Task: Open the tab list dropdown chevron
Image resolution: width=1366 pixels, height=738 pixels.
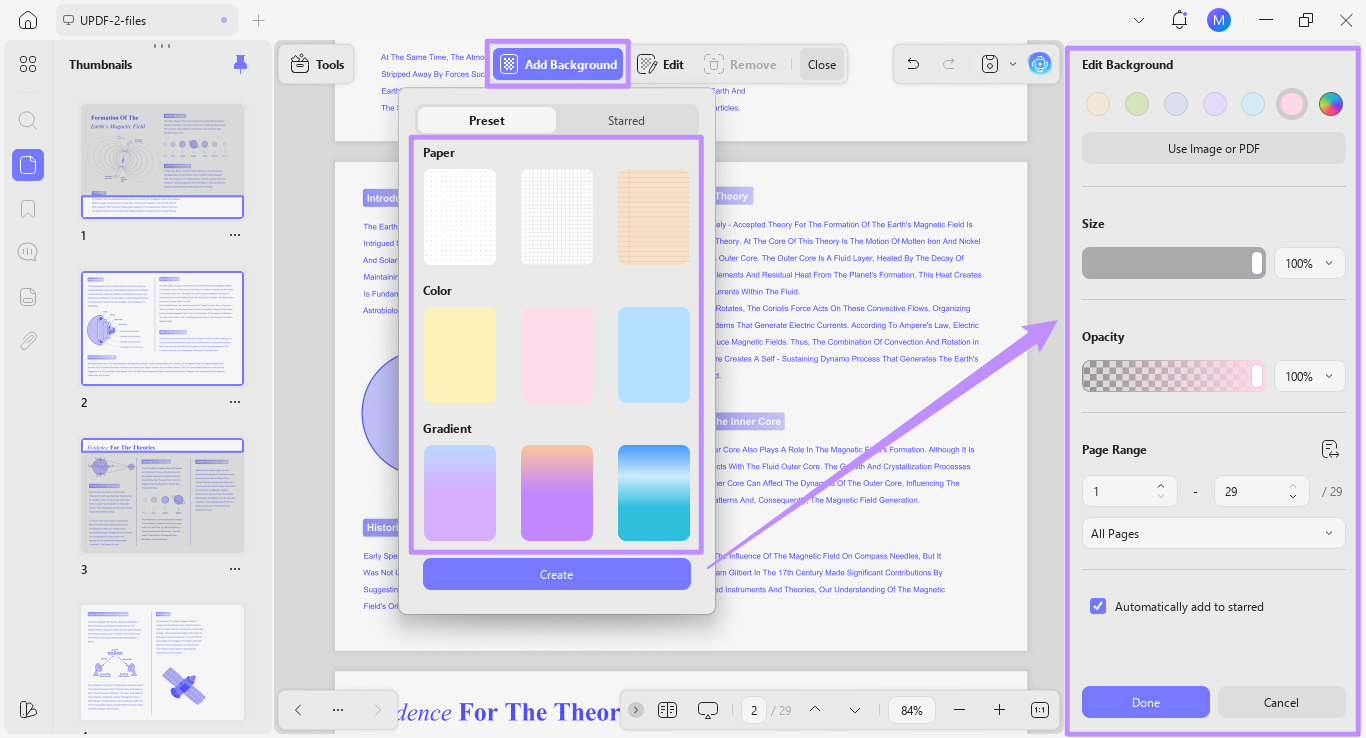Action: click(x=1139, y=20)
